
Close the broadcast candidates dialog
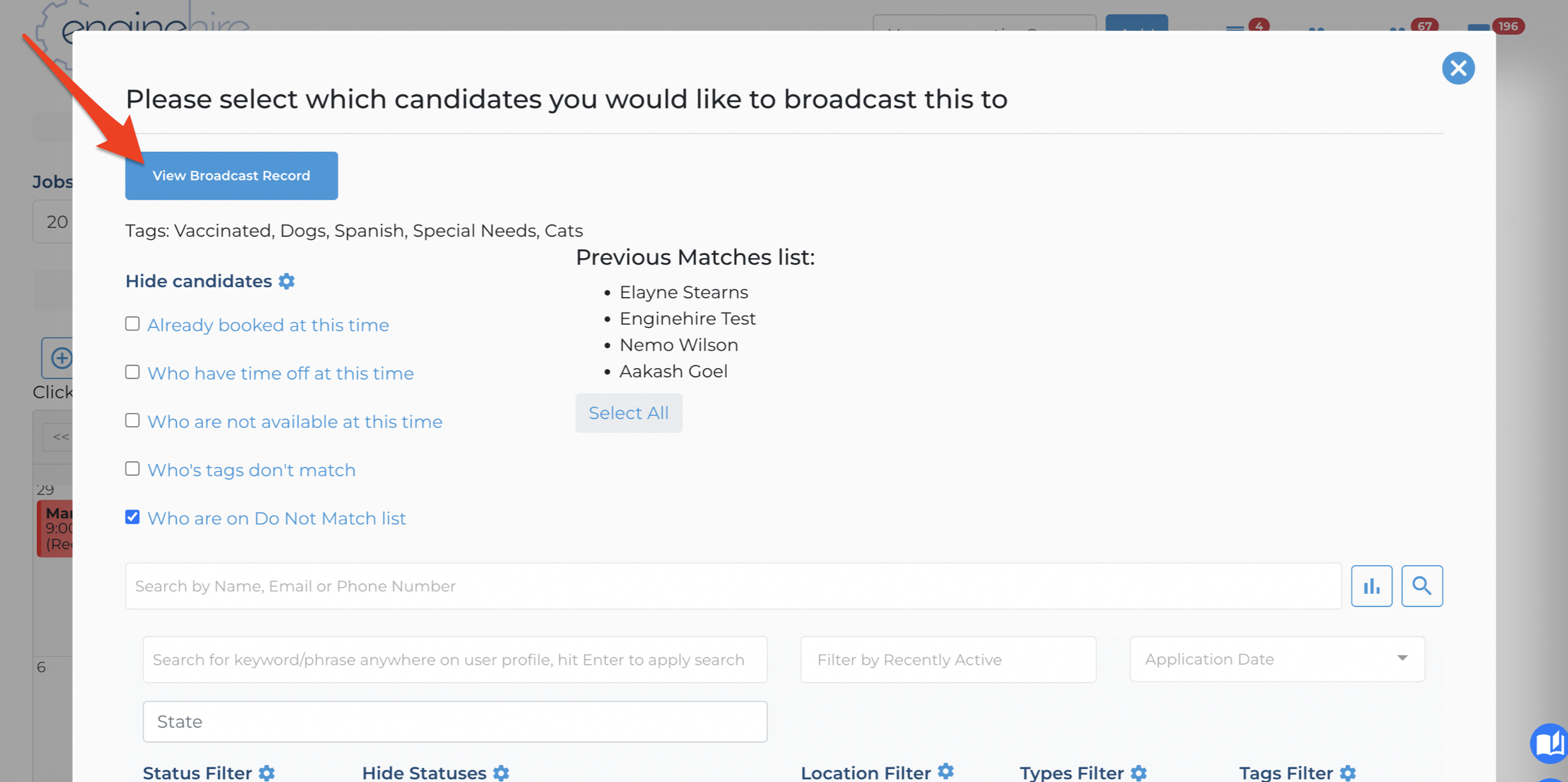pos(1458,68)
